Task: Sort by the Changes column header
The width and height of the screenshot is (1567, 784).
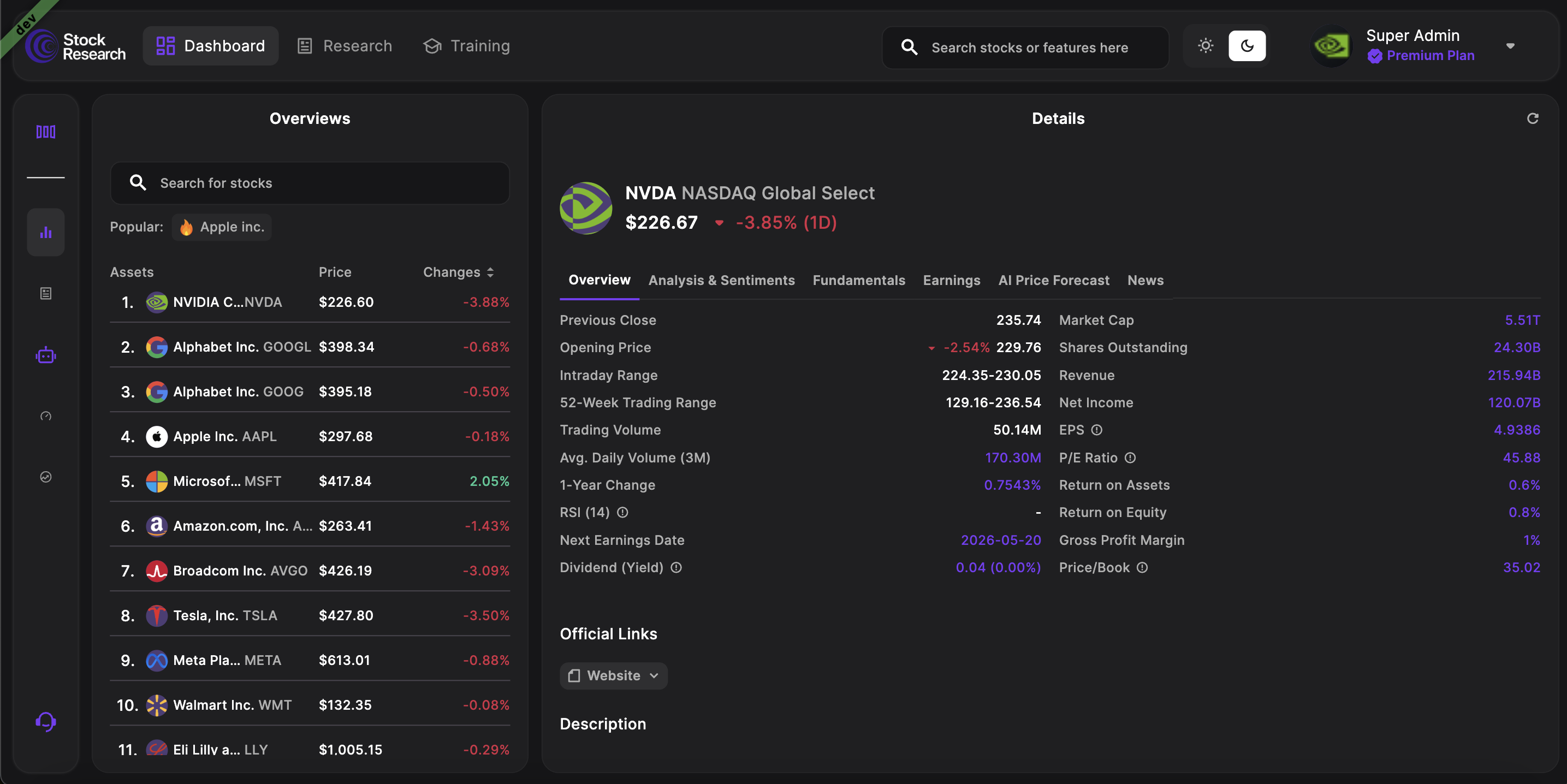Action: (459, 272)
